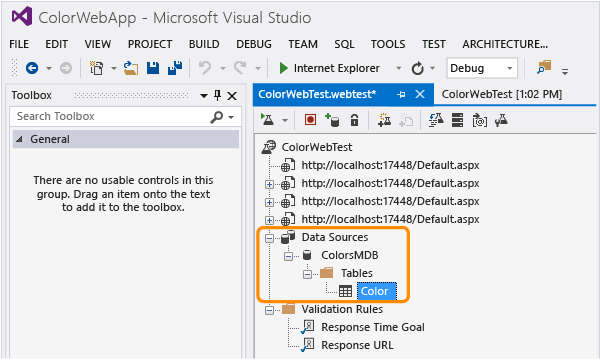The image size is (600, 360).
Task: Switch to ColorWebTest [1:02 PM] tab
Action: pyautogui.click(x=502, y=94)
